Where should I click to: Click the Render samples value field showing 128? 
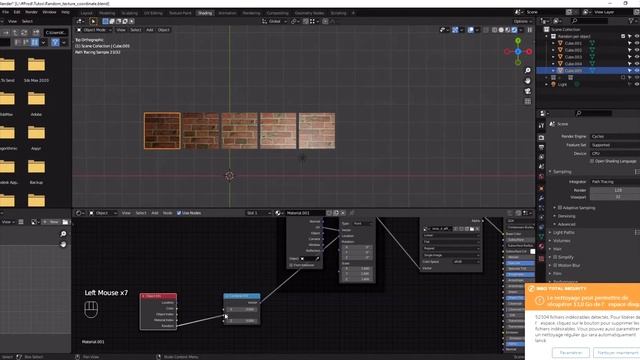(x=615, y=190)
